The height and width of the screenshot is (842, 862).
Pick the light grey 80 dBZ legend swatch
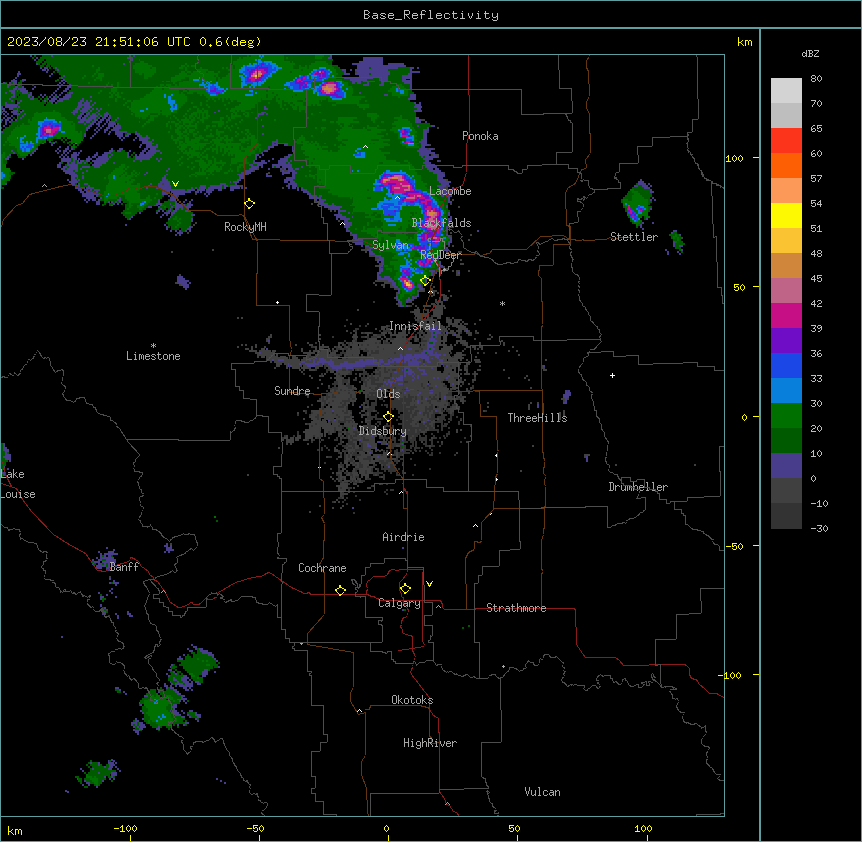(x=786, y=91)
